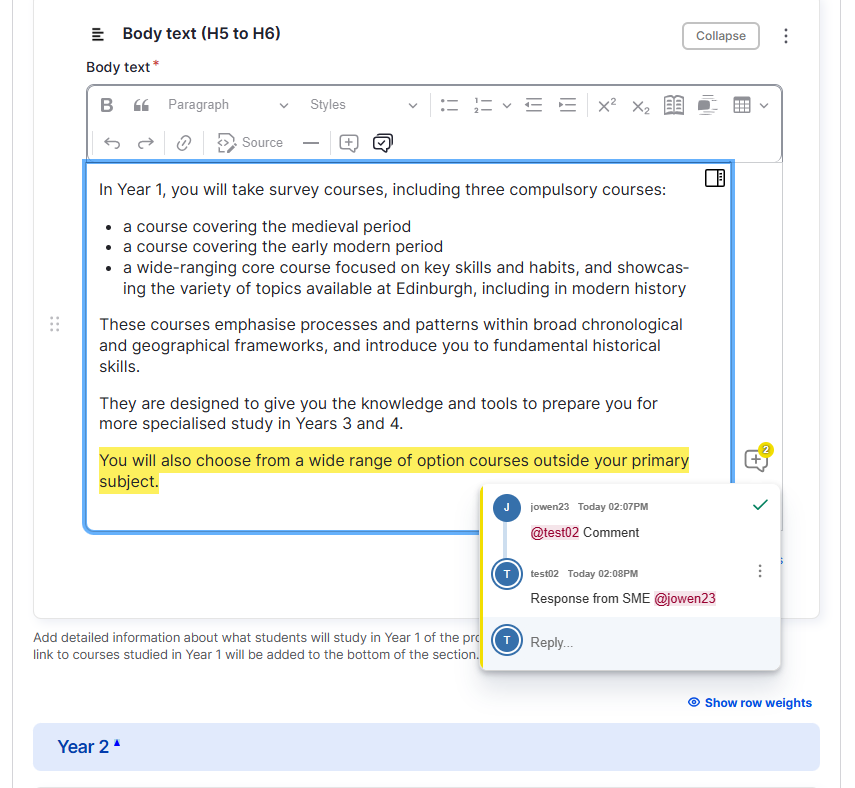The image size is (855, 788).
Task: Insert a link with the link icon
Action: (x=182, y=142)
